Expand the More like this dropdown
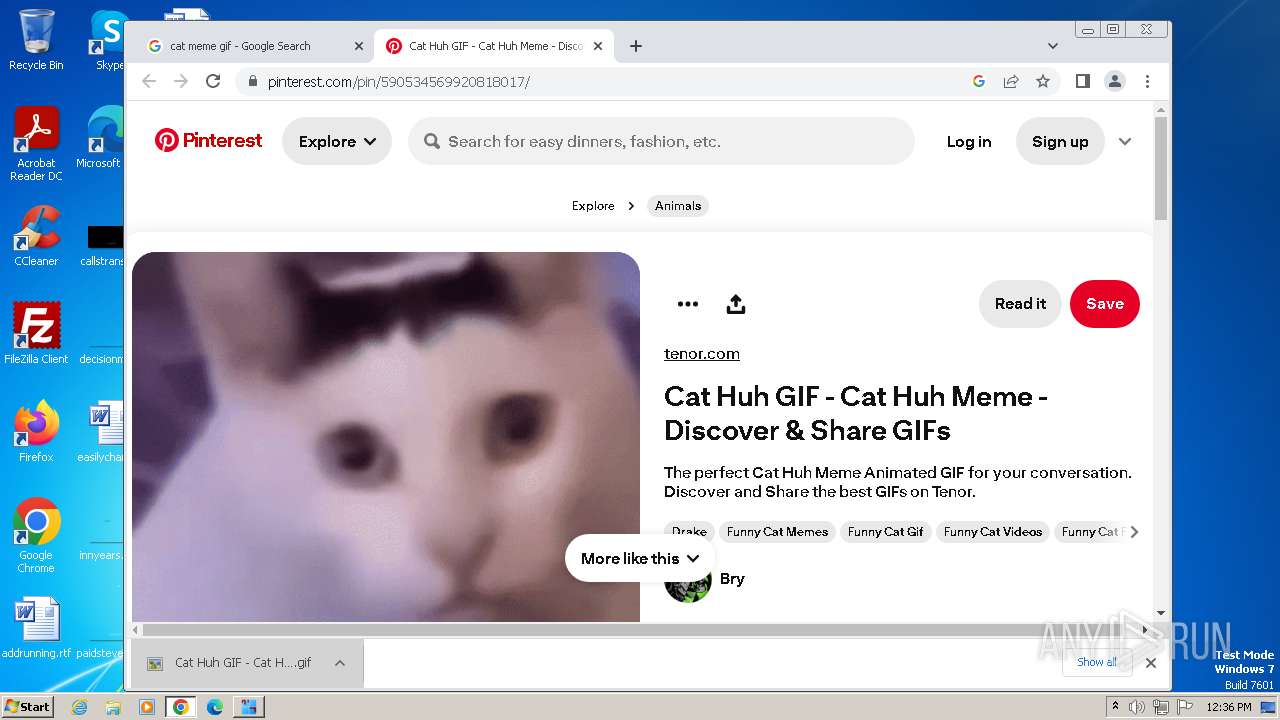The width and height of the screenshot is (1280, 720). [x=640, y=558]
